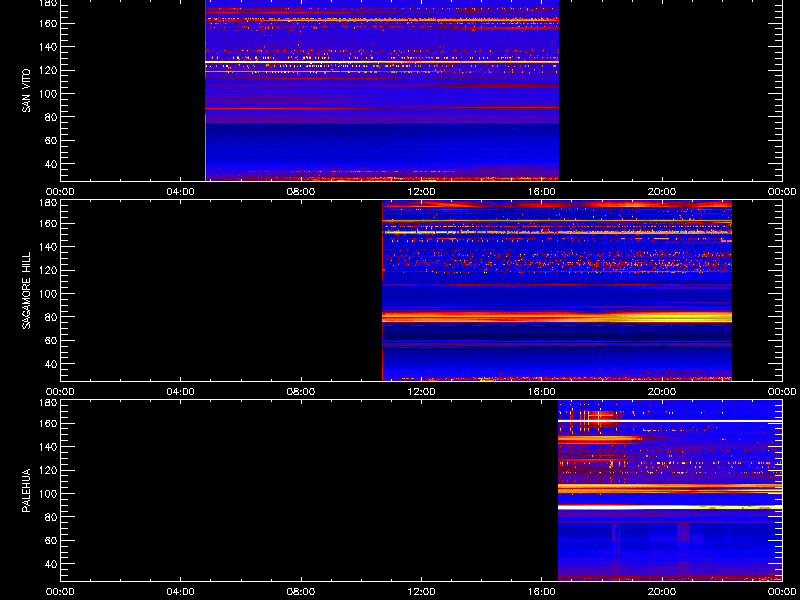The image size is (800, 600).
Task: Select the 140 tick label on PALEHUA axis
Action: [x=50, y=447]
